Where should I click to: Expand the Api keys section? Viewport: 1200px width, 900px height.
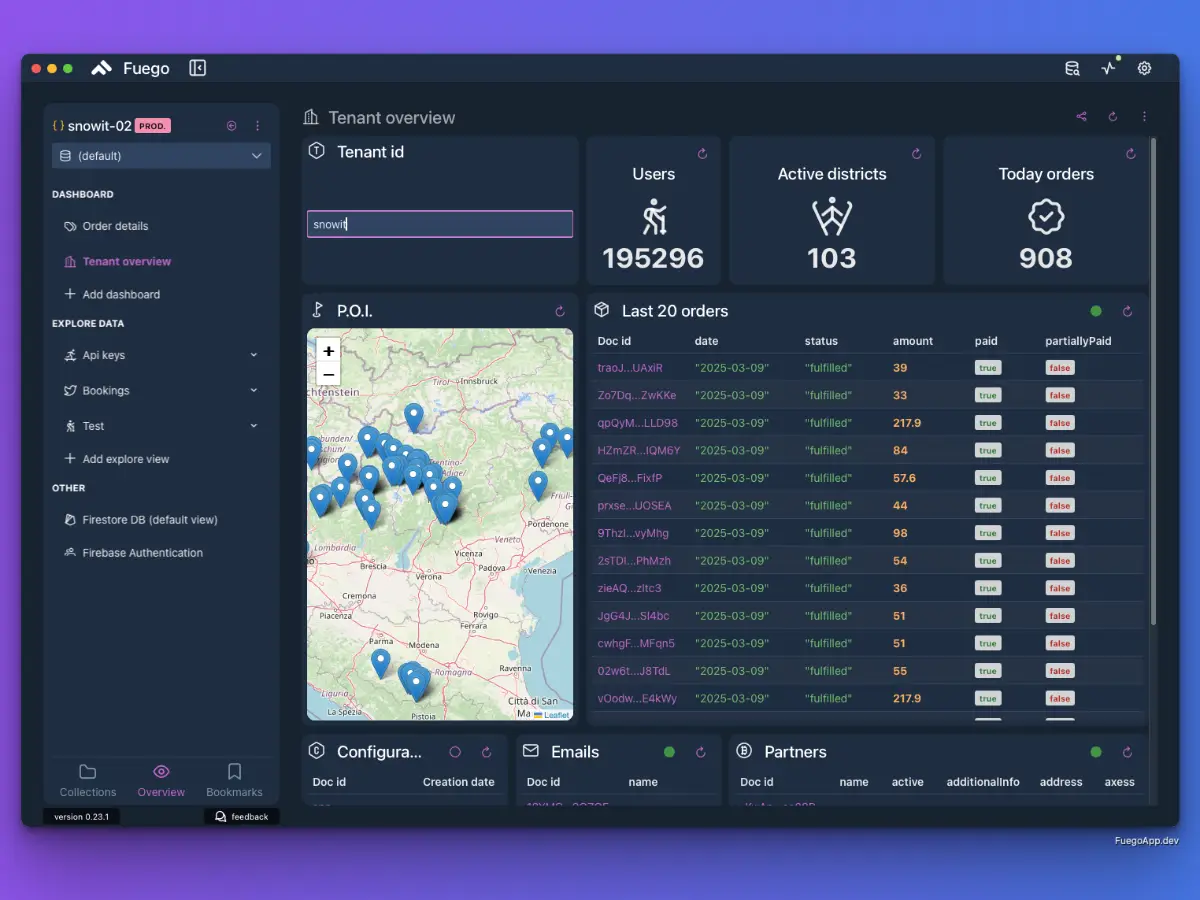(x=253, y=355)
